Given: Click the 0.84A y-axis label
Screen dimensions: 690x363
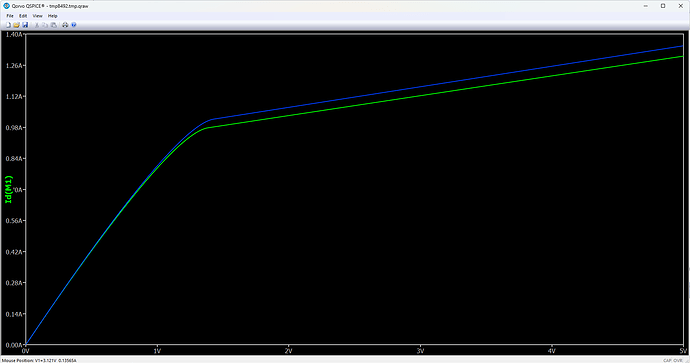Looking at the screenshot, I should coord(14,158).
